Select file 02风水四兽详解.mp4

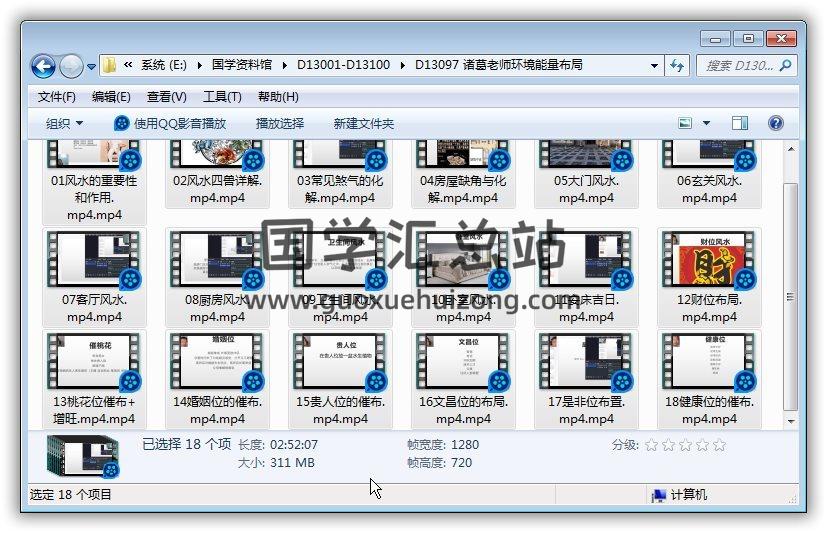pyautogui.click(x=217, y=174)
